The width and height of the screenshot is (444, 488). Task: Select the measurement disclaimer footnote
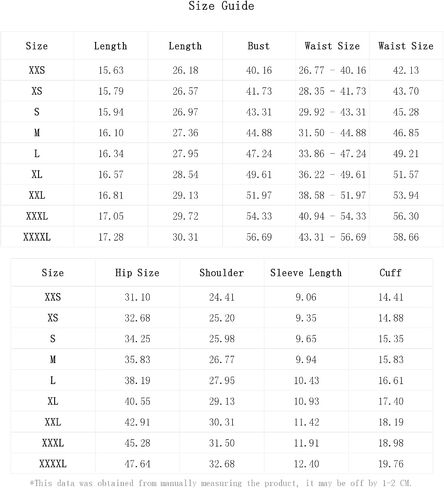221,483
